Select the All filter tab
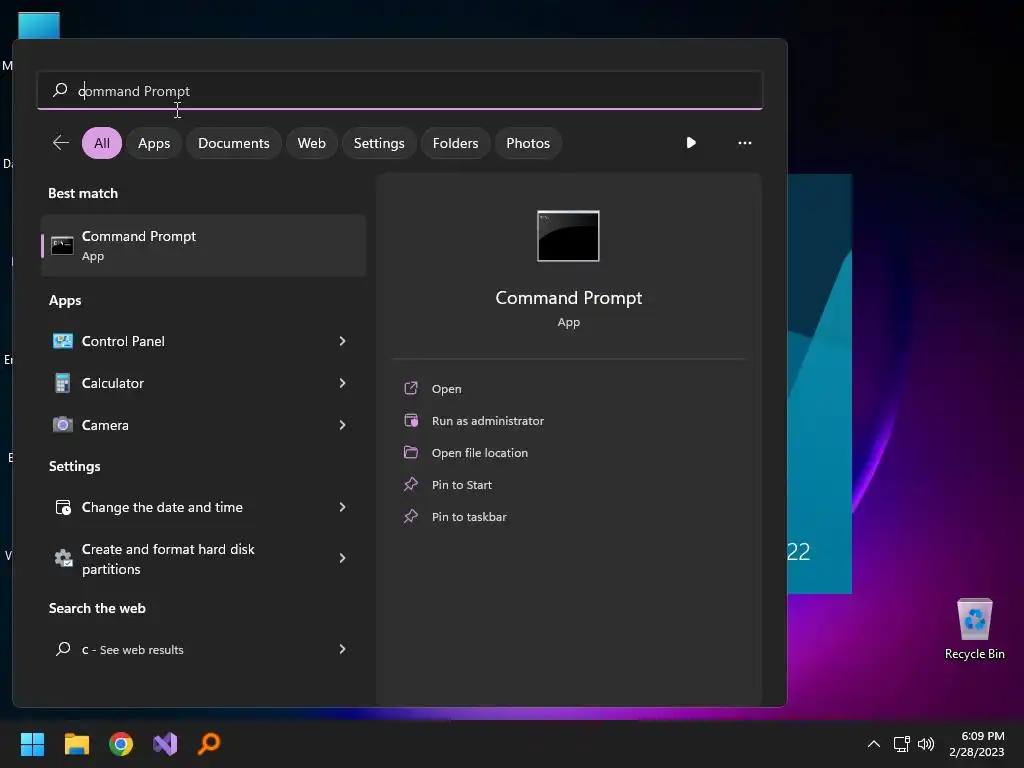The width and height of the screenshot is (1024, 768). (102, 143)
